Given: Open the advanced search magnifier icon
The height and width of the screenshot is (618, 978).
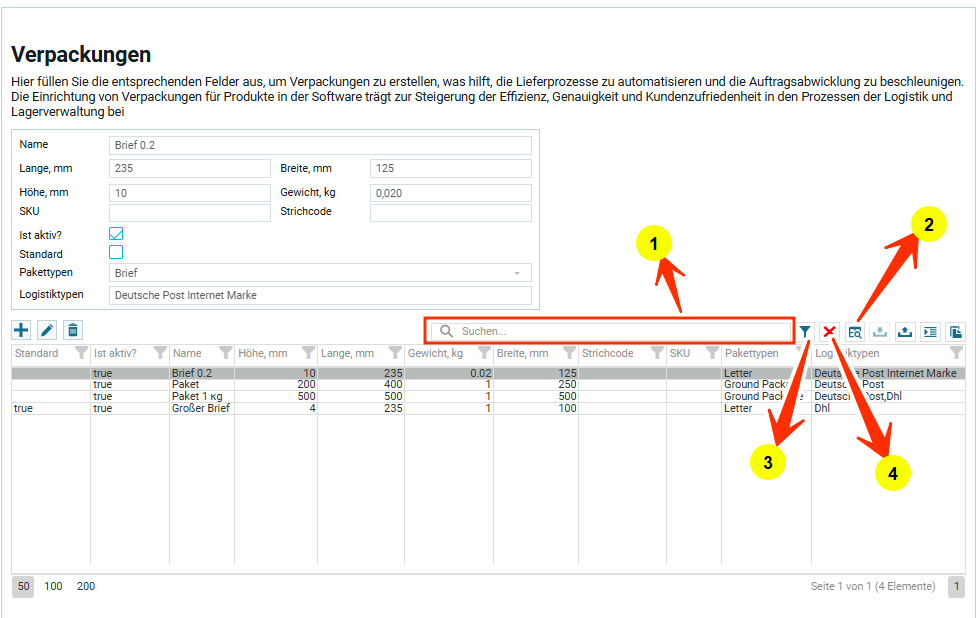Looking at the screenshot, I should tap(855, 331).
